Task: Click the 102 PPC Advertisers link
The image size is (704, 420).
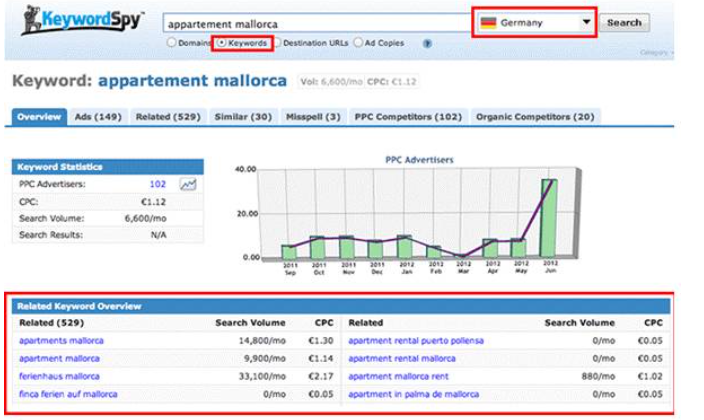Action: (x=158, y=184)
